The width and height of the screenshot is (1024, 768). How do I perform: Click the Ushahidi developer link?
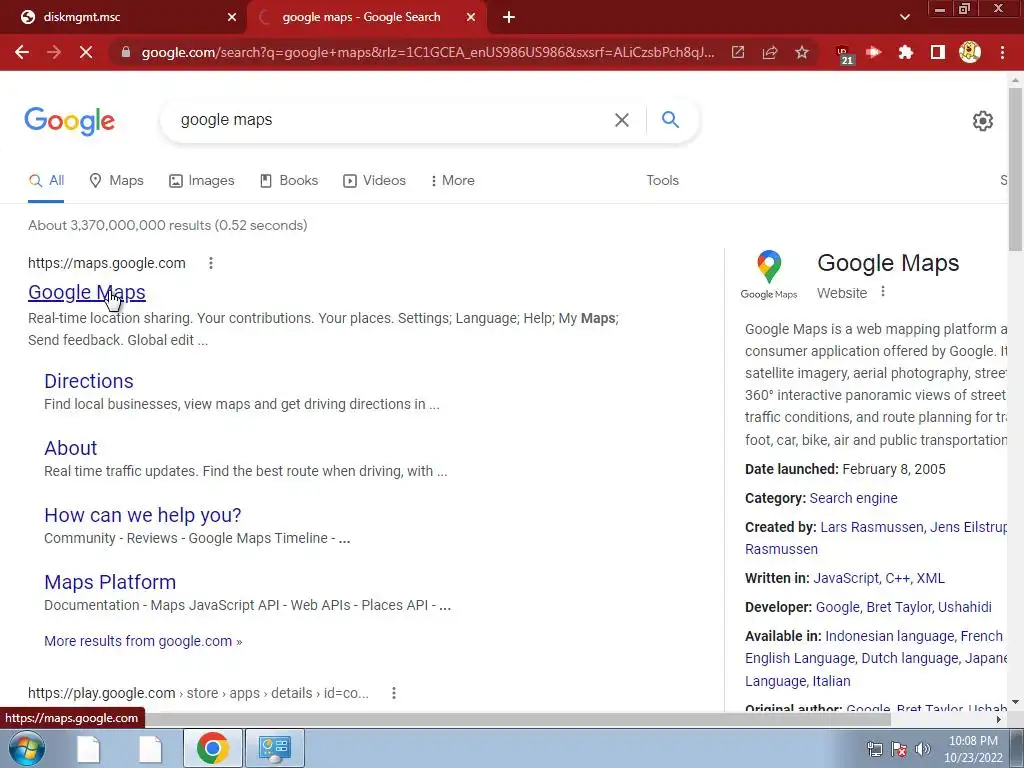pos(965,607)
